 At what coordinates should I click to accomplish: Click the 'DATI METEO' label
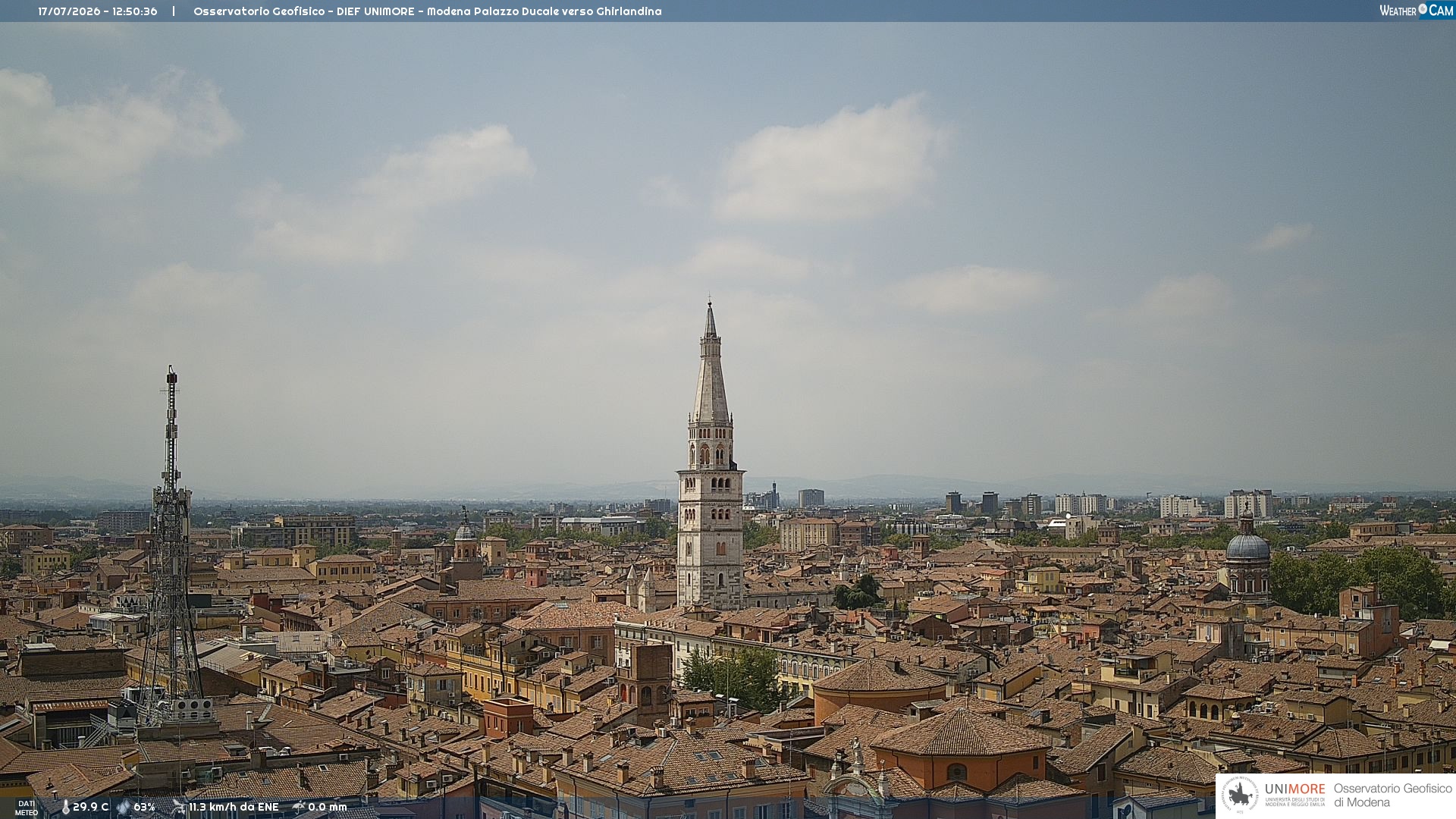pyautogui.click(x=27, y=808)
